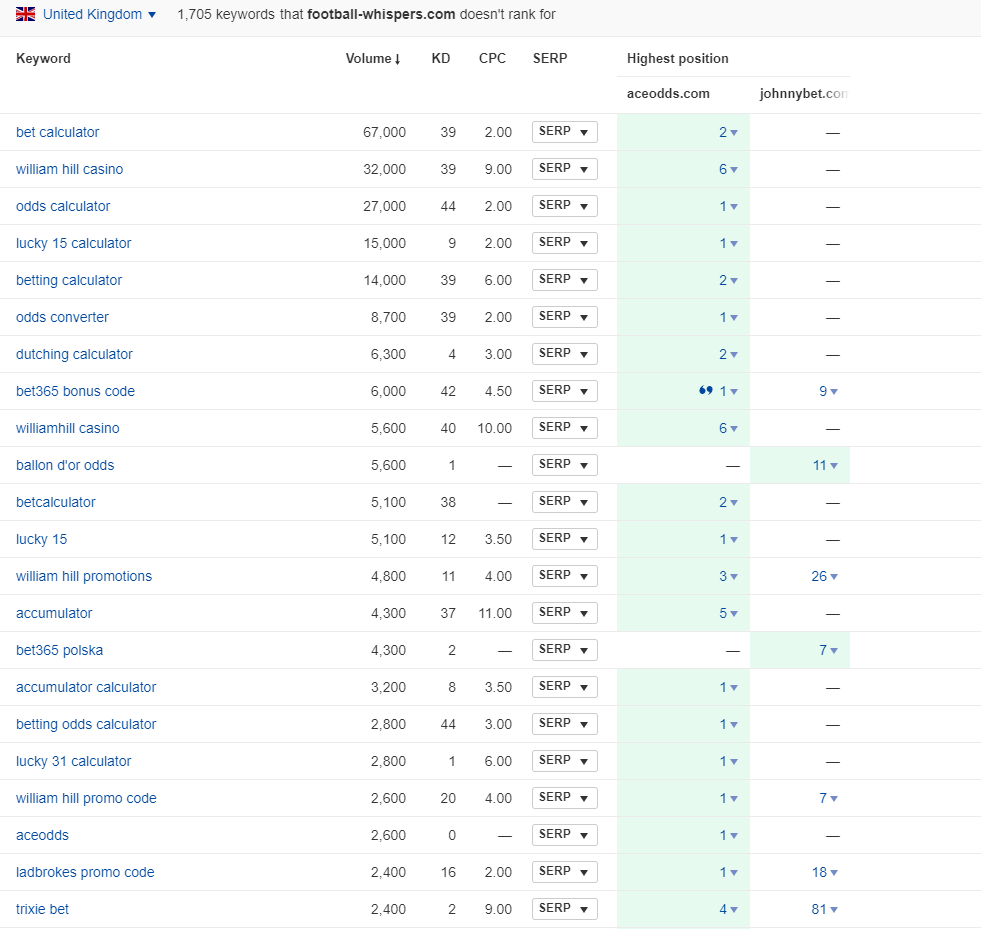Open the betcalculator keyword link
The height and width of the screenshot is (929, 981).
pyautogui.click(x=56, y=502)
